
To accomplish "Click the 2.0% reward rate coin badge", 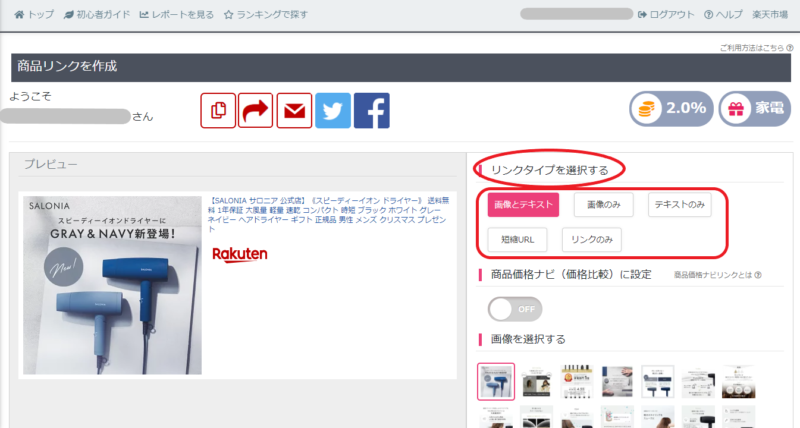I will [x=671, y=109].
